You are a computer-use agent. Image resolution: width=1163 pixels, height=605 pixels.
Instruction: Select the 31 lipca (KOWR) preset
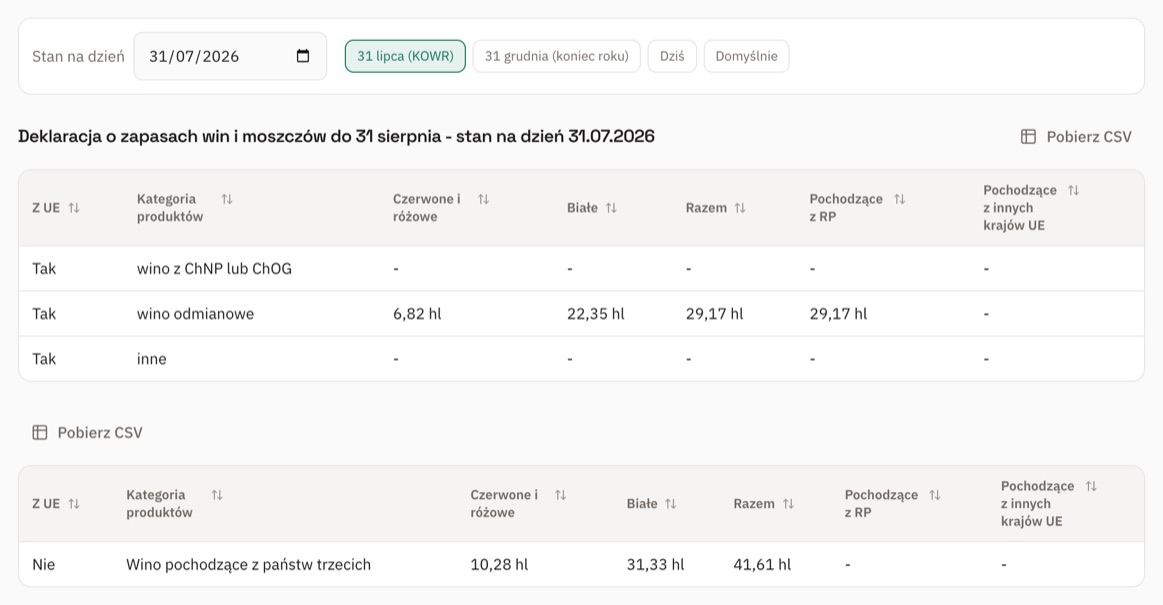(x=405, y=56)
